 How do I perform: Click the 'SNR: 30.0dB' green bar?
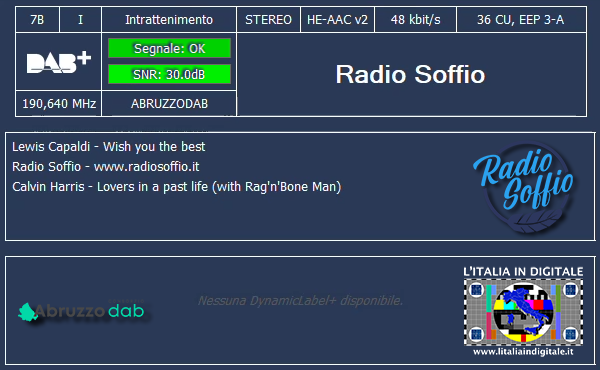click(x=169, y=74)
